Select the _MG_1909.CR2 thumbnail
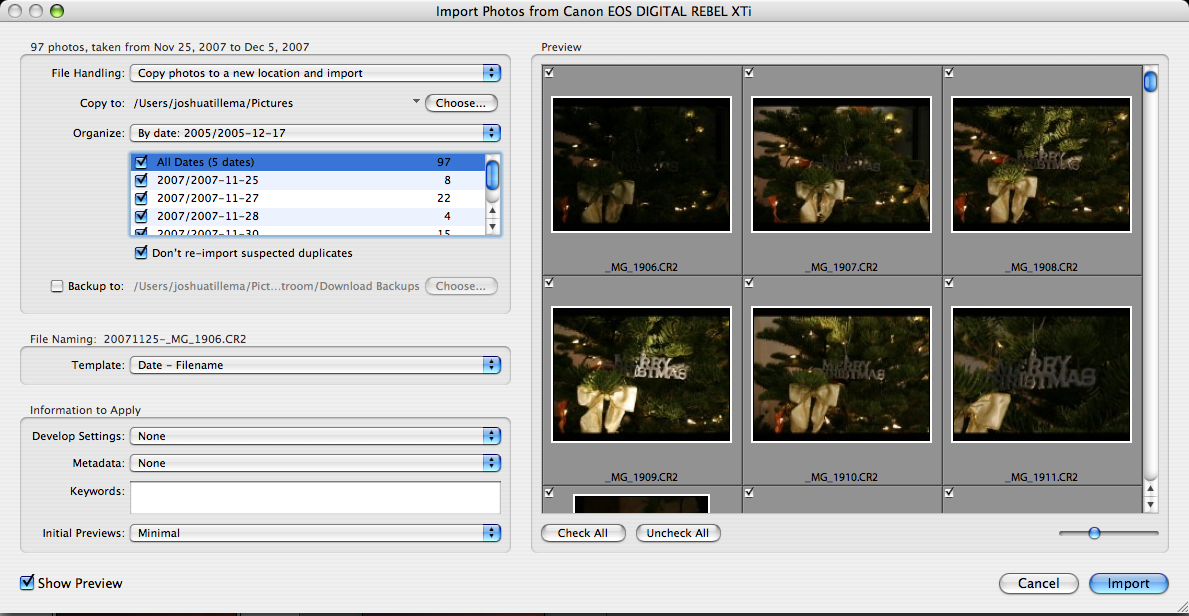1189x616 pixels. [642, 375]
